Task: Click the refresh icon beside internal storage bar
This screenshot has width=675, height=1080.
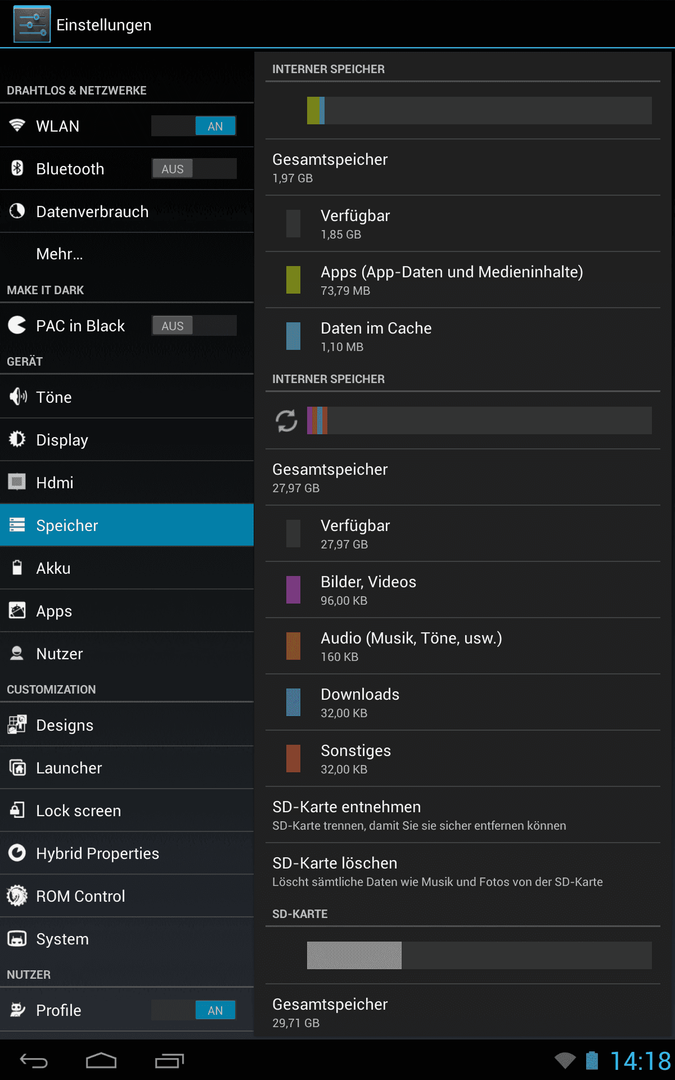Action: click(x=287, y=420)
